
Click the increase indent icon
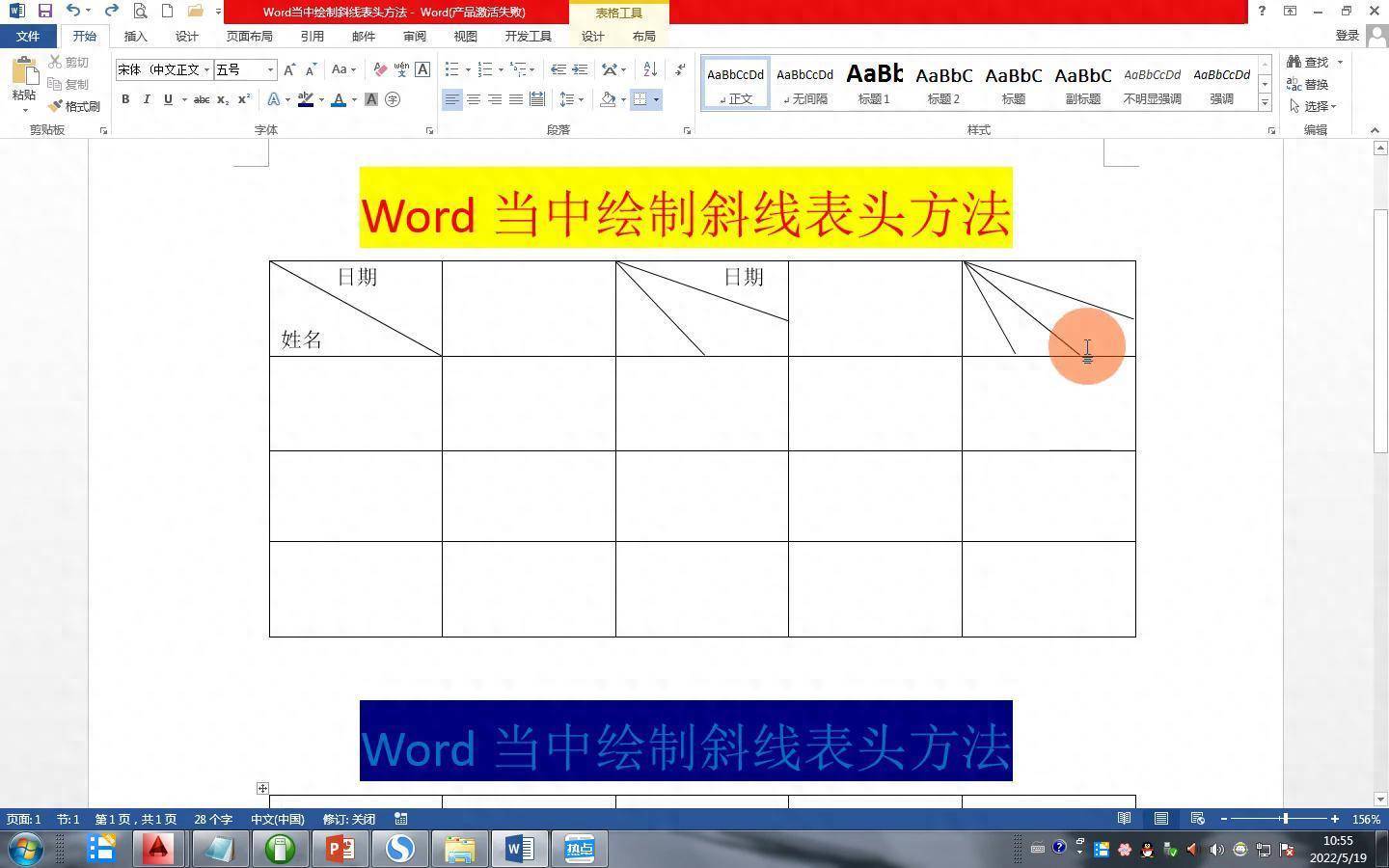pos(580,69)
